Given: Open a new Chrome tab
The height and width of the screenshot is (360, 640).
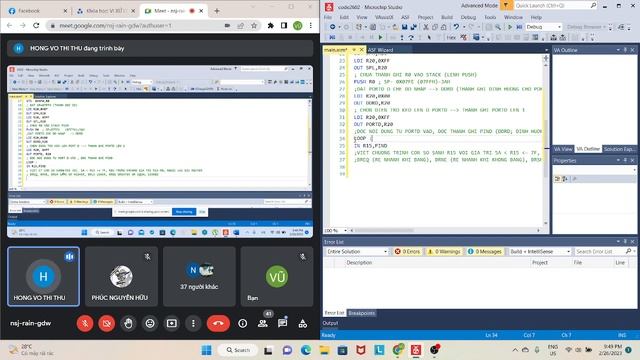Looking at the screenshot, I should (x=217, y=11).
